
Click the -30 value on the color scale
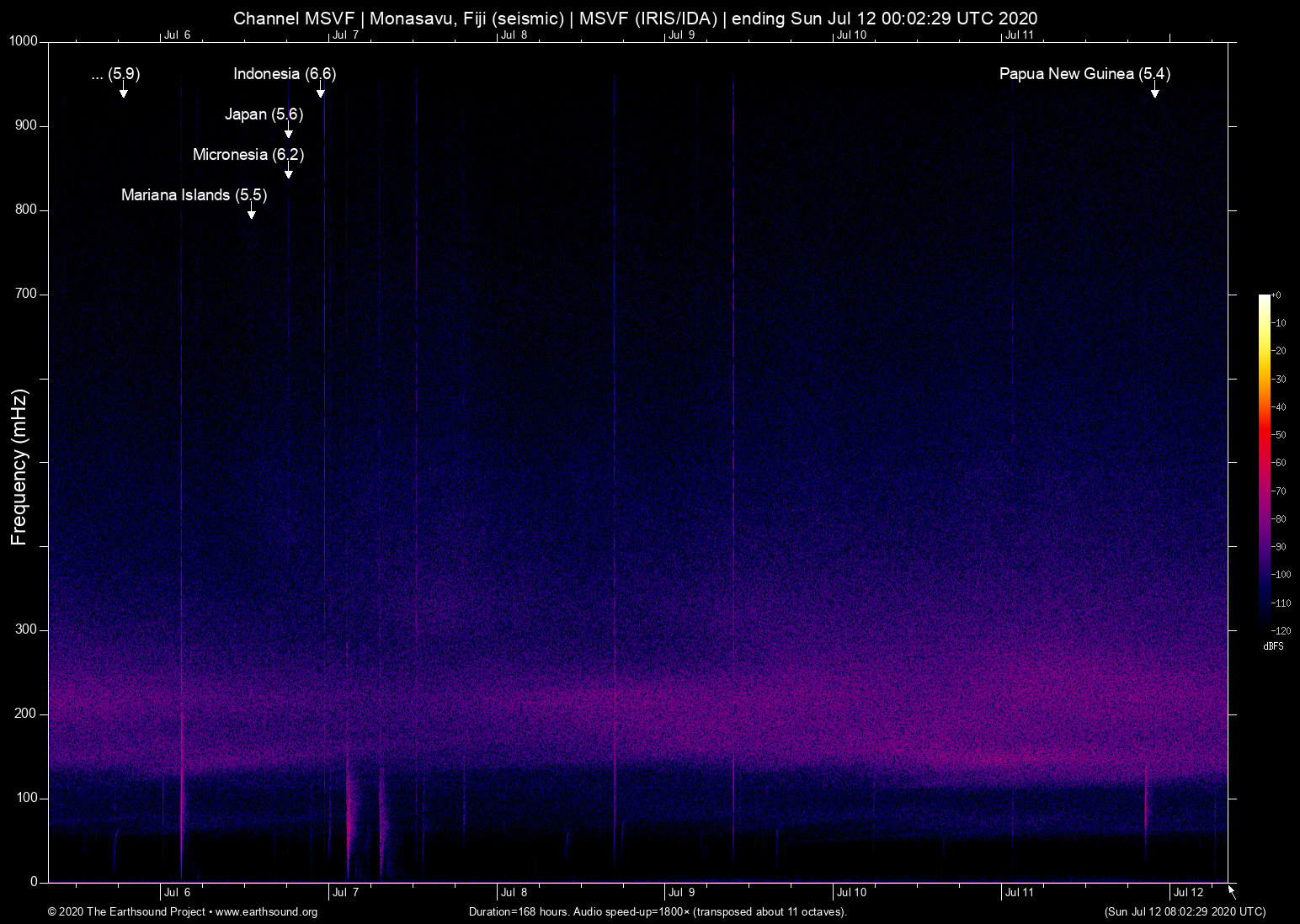coord(1279,380)
